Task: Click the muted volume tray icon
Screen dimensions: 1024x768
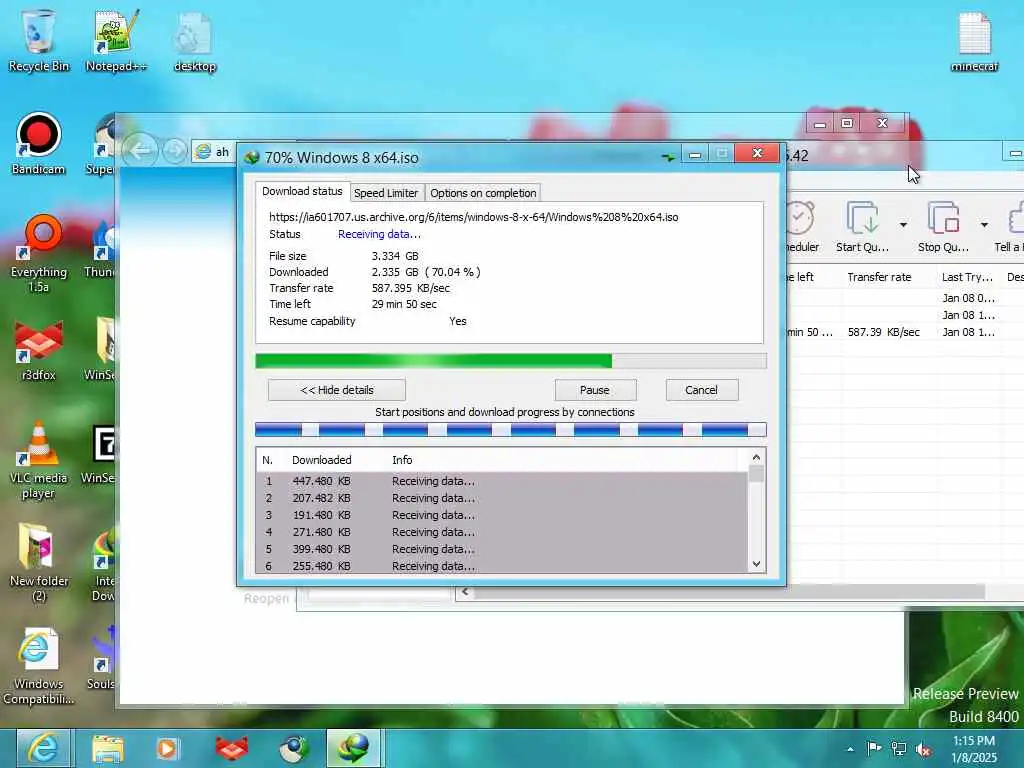Action: (923, 749)
